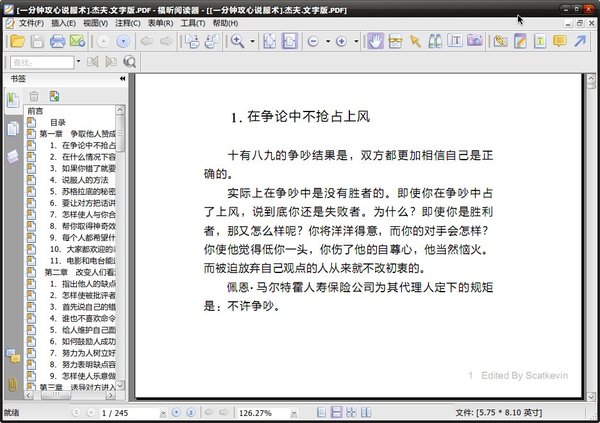Click the find previous icon beside search box
Viewport: 600px width, 423px height.
93,62
